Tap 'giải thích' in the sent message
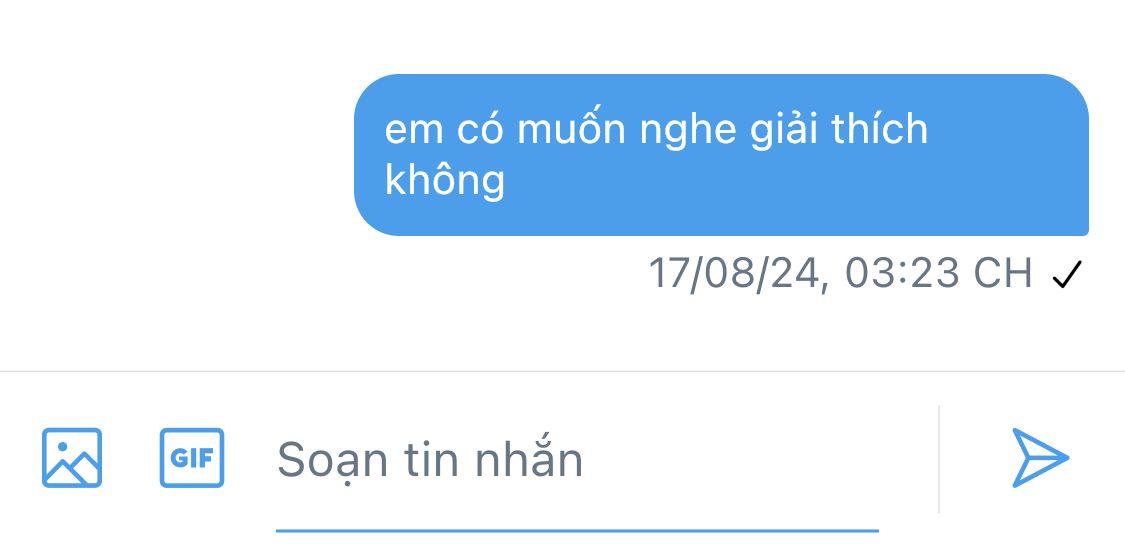 [839, 131]
